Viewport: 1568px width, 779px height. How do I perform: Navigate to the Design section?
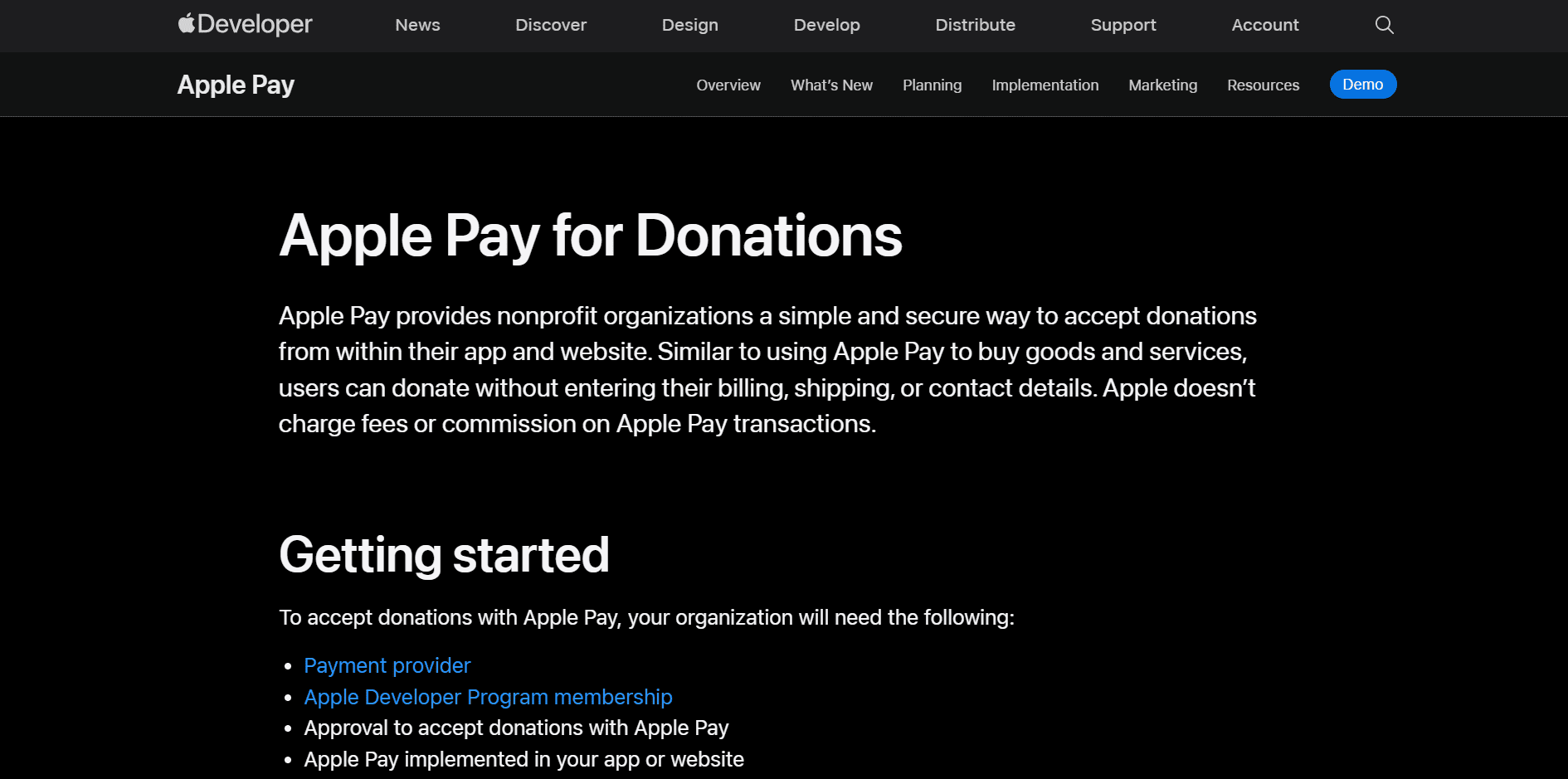coord(689,25)
